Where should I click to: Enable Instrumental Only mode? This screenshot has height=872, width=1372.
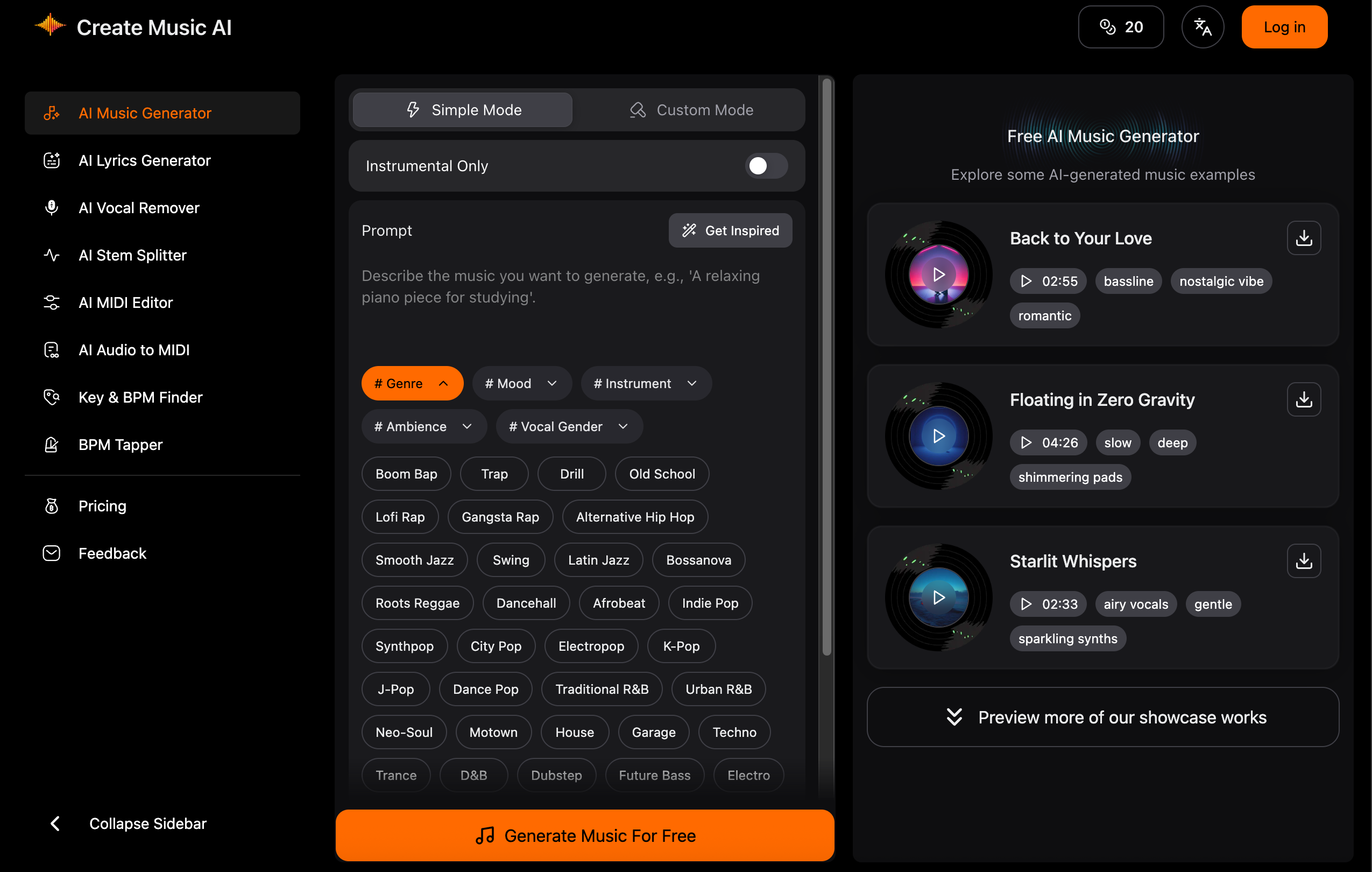click(765, 166)
